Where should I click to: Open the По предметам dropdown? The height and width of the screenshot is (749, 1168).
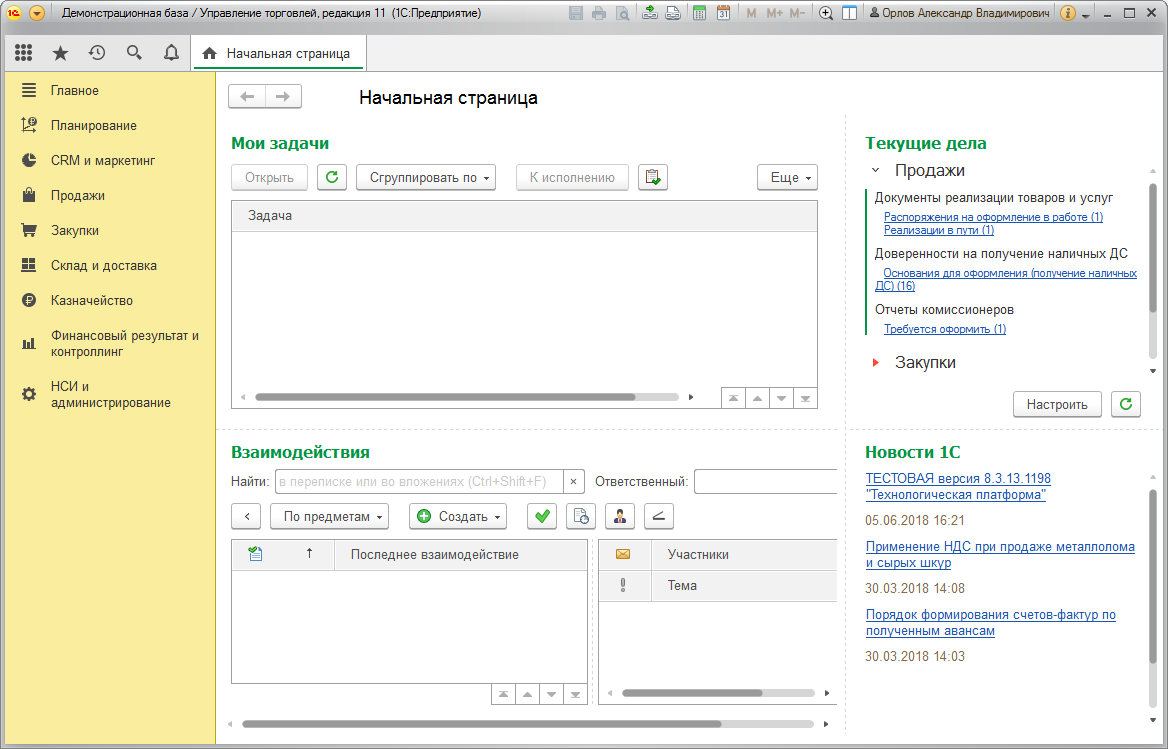(x=329, y=516)
